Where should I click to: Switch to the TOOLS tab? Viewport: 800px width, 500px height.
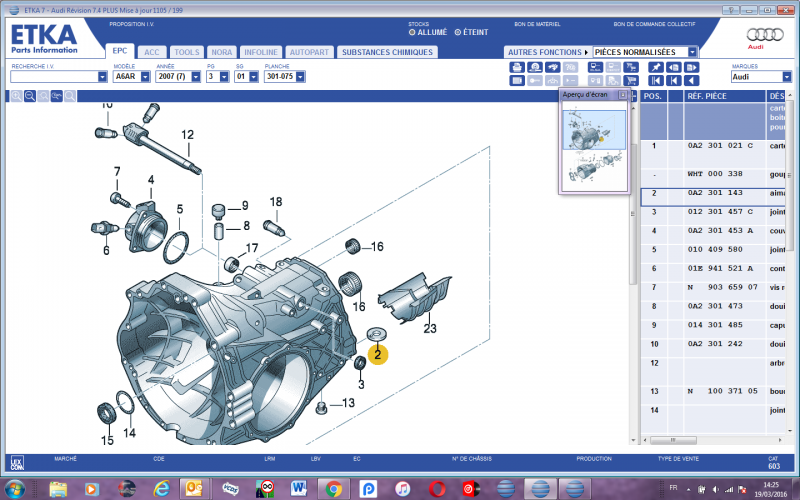pyautogui.click(x=186, y=51)
